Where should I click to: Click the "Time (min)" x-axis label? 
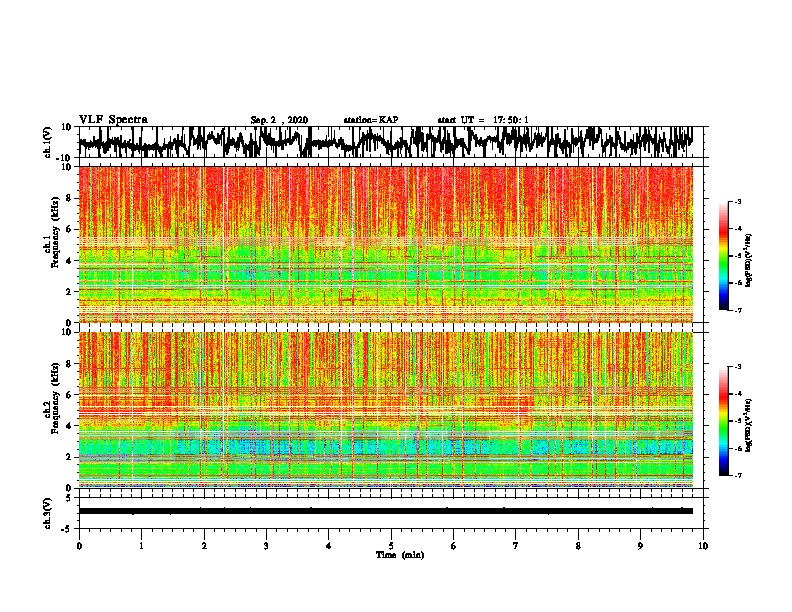[x=400, y=555]
